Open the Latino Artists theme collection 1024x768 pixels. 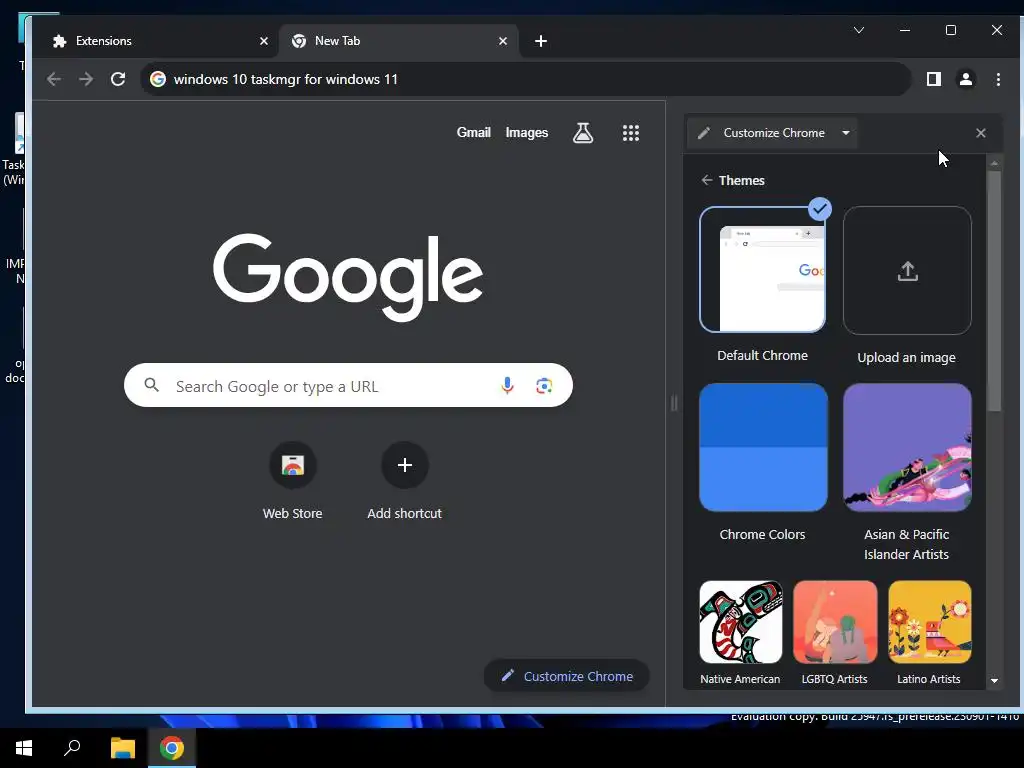point(930,622)
